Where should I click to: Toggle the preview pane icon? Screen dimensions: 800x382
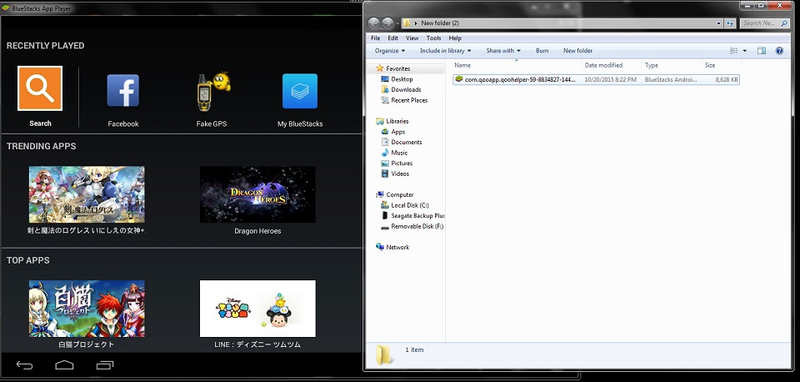[762, 50]
